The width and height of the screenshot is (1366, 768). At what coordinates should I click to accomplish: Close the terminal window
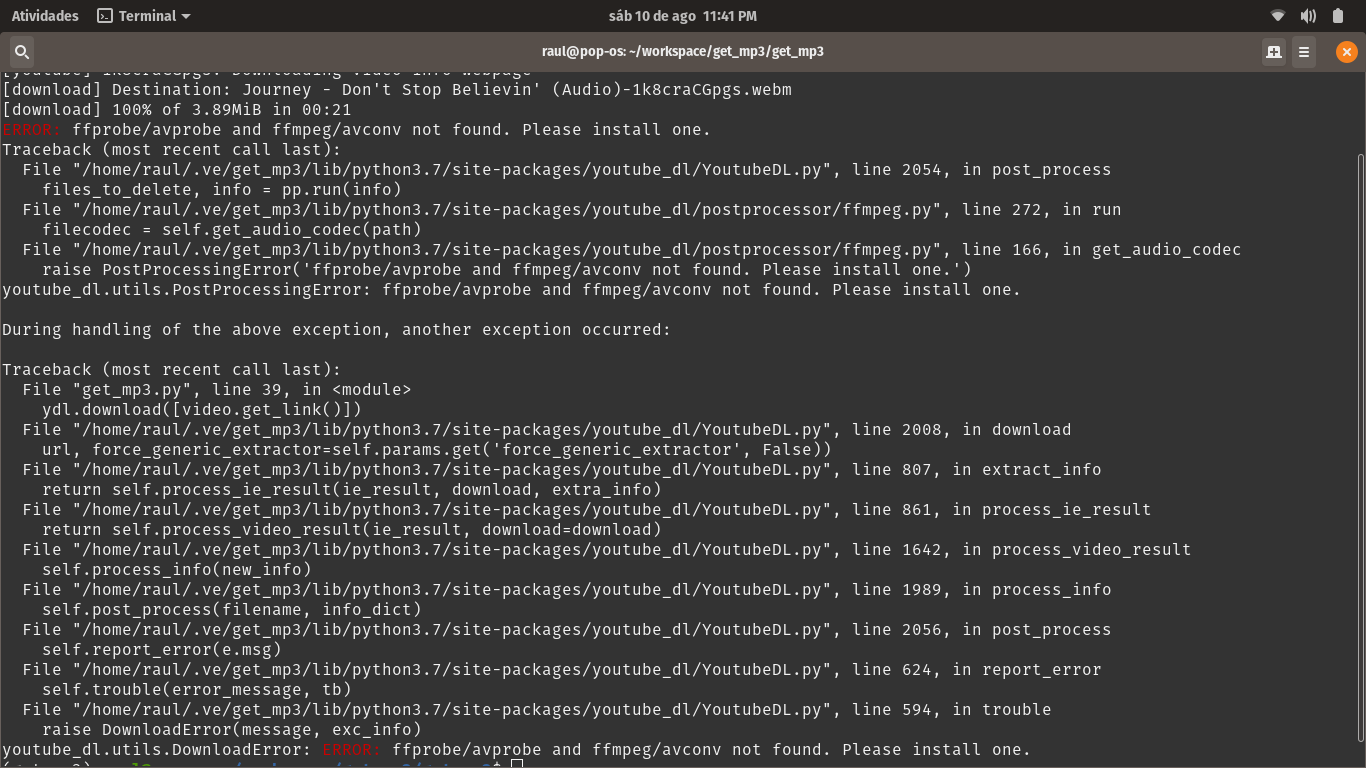[1347, 52]
